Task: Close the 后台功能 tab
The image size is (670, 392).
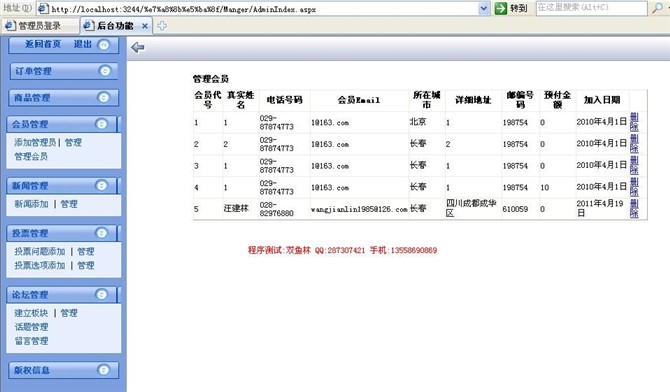Action: (x=145, y=26)
